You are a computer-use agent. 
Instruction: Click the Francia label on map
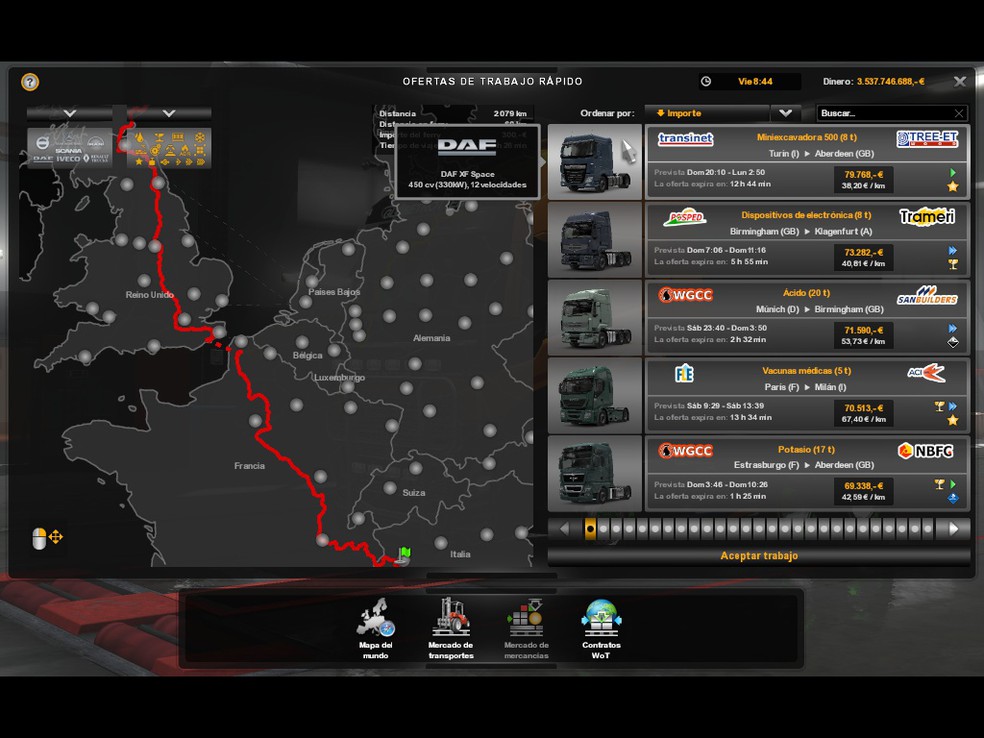pos(249,466)
